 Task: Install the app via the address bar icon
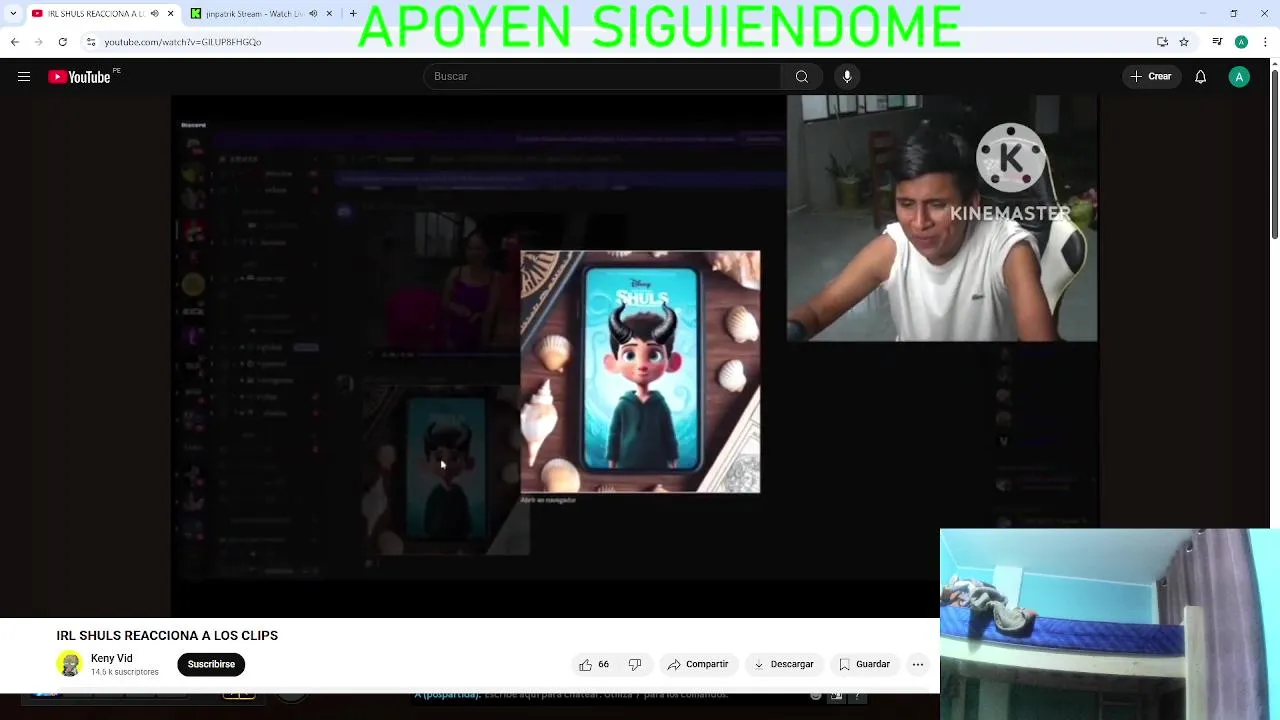(1162, 42)
